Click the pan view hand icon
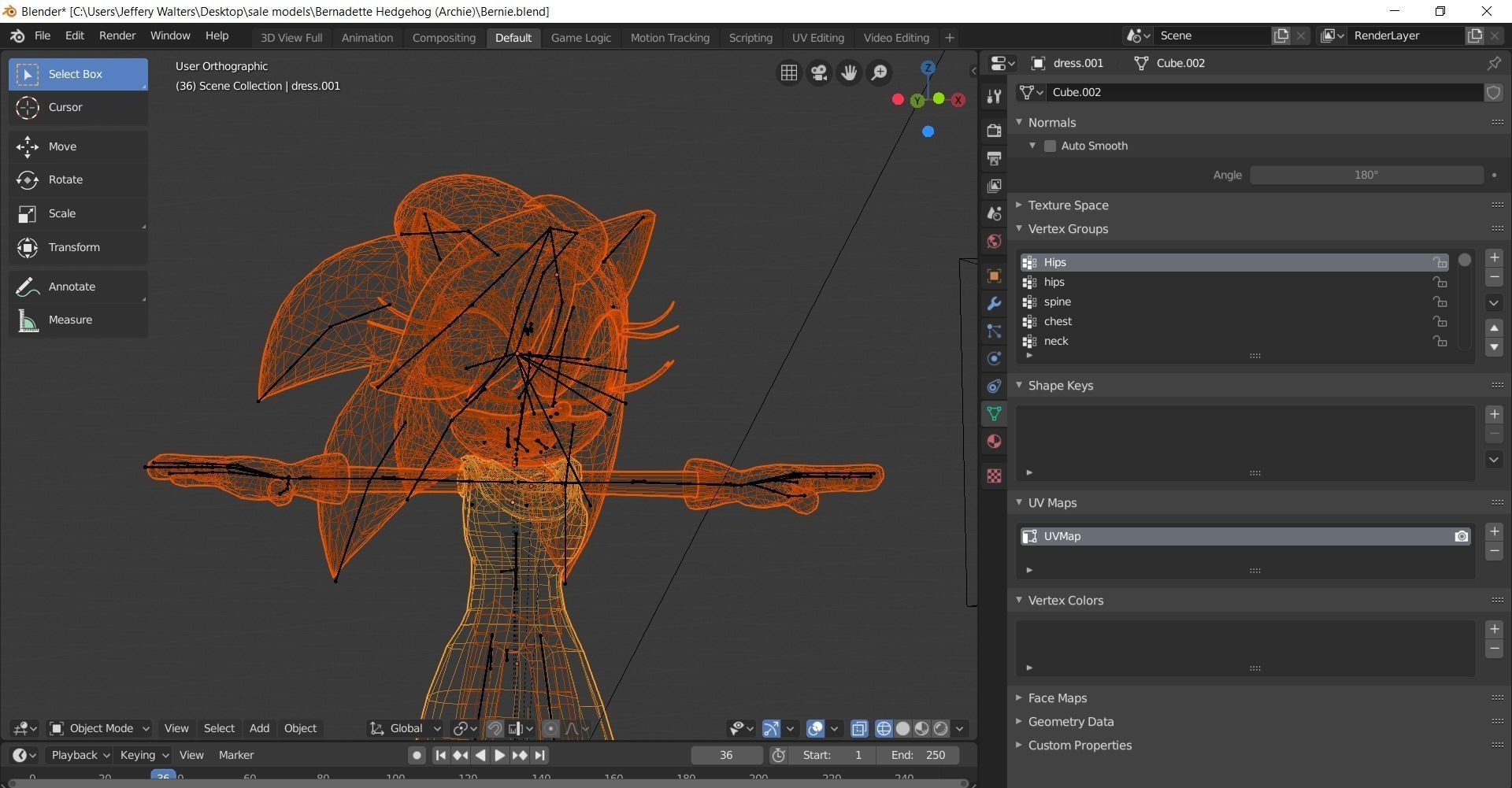The height and width of the screenshot is (788, 1512). 849,72
